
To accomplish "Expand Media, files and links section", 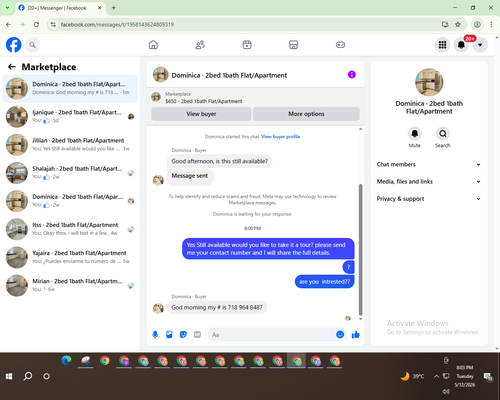I will pos(429,182).
